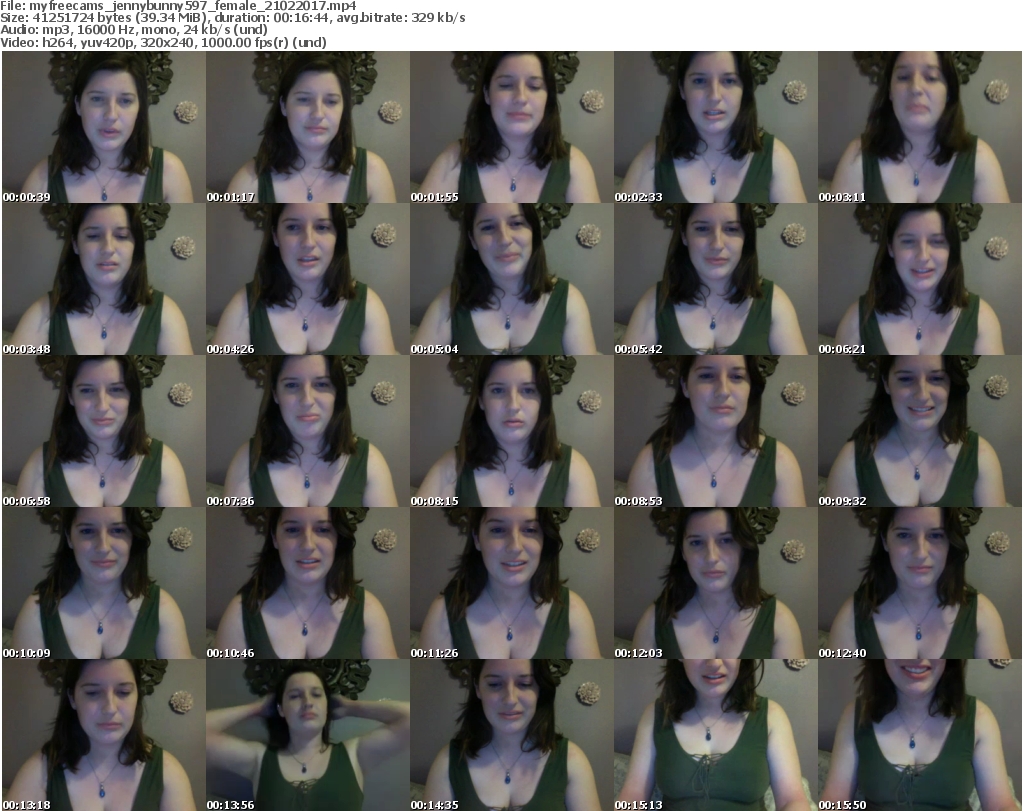
Task: Select the thumbnail at timestamp 00:13:56
Action: [x=308, y=735]
